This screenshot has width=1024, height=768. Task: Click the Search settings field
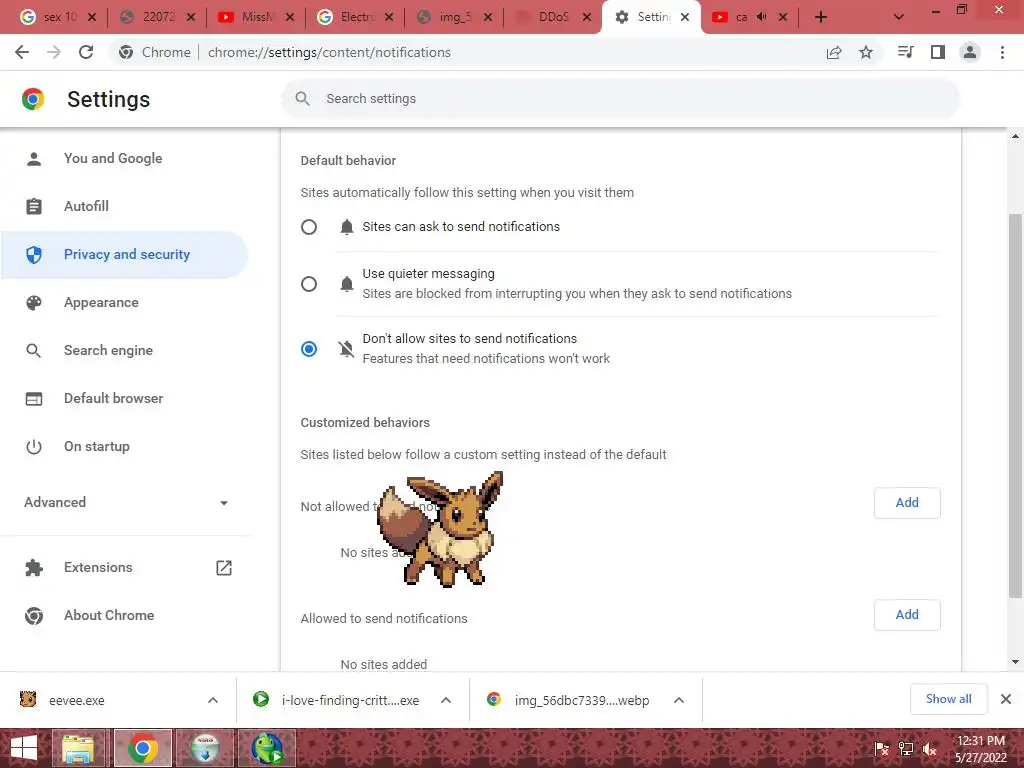[x=620, y=99]
